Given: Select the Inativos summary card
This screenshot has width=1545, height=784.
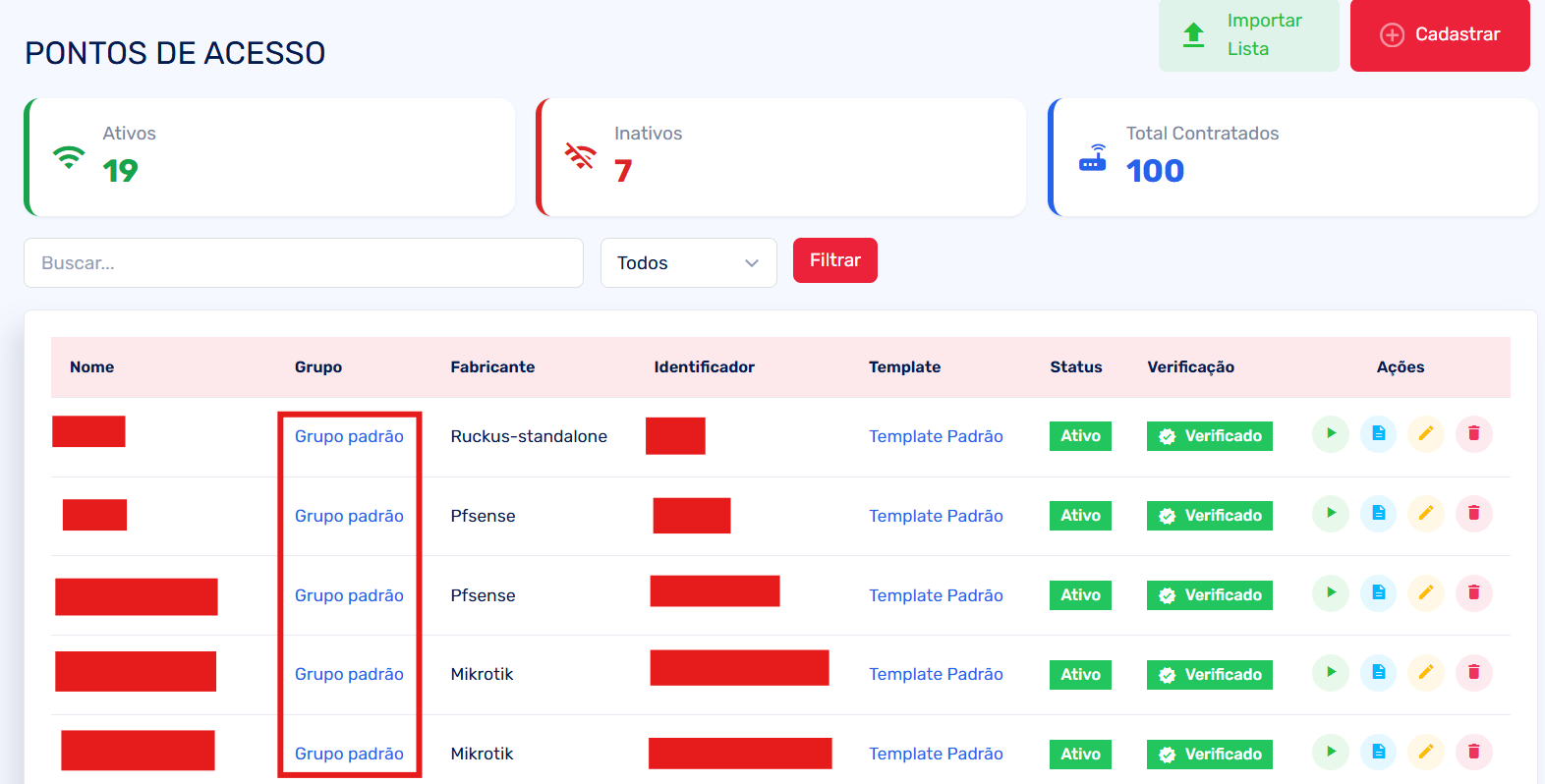Looking at the screenshot, I should pos(781,157).
